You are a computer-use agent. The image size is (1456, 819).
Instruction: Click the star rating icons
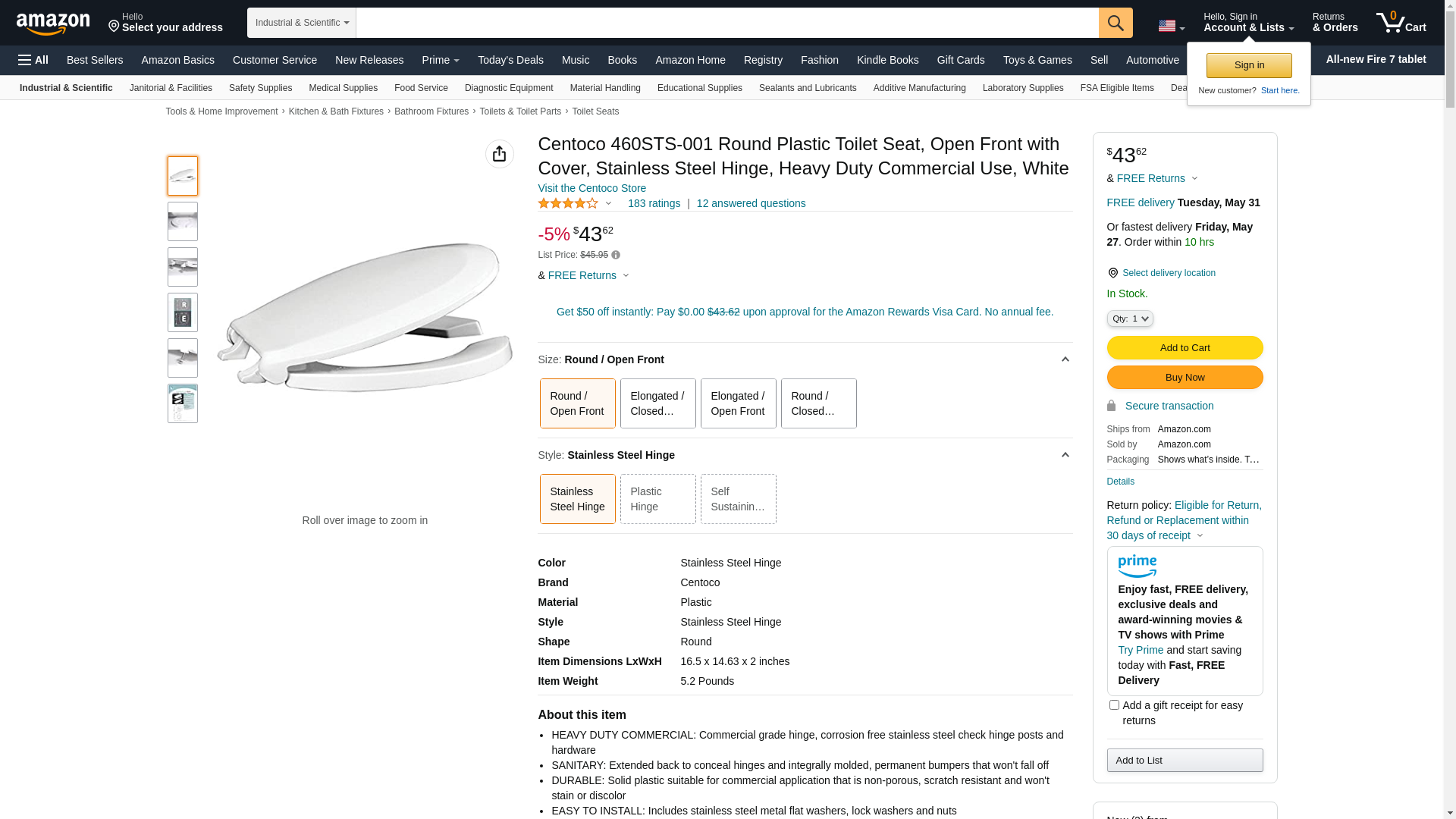pos(568,203)
